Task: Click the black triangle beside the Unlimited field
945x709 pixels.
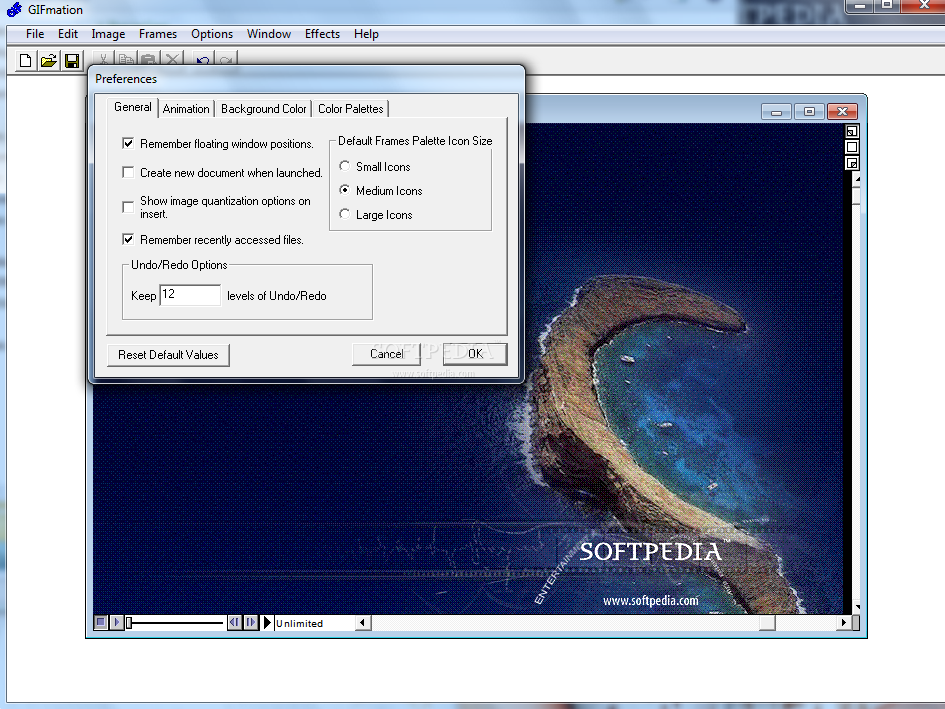Action: click(x=268, y=622)
